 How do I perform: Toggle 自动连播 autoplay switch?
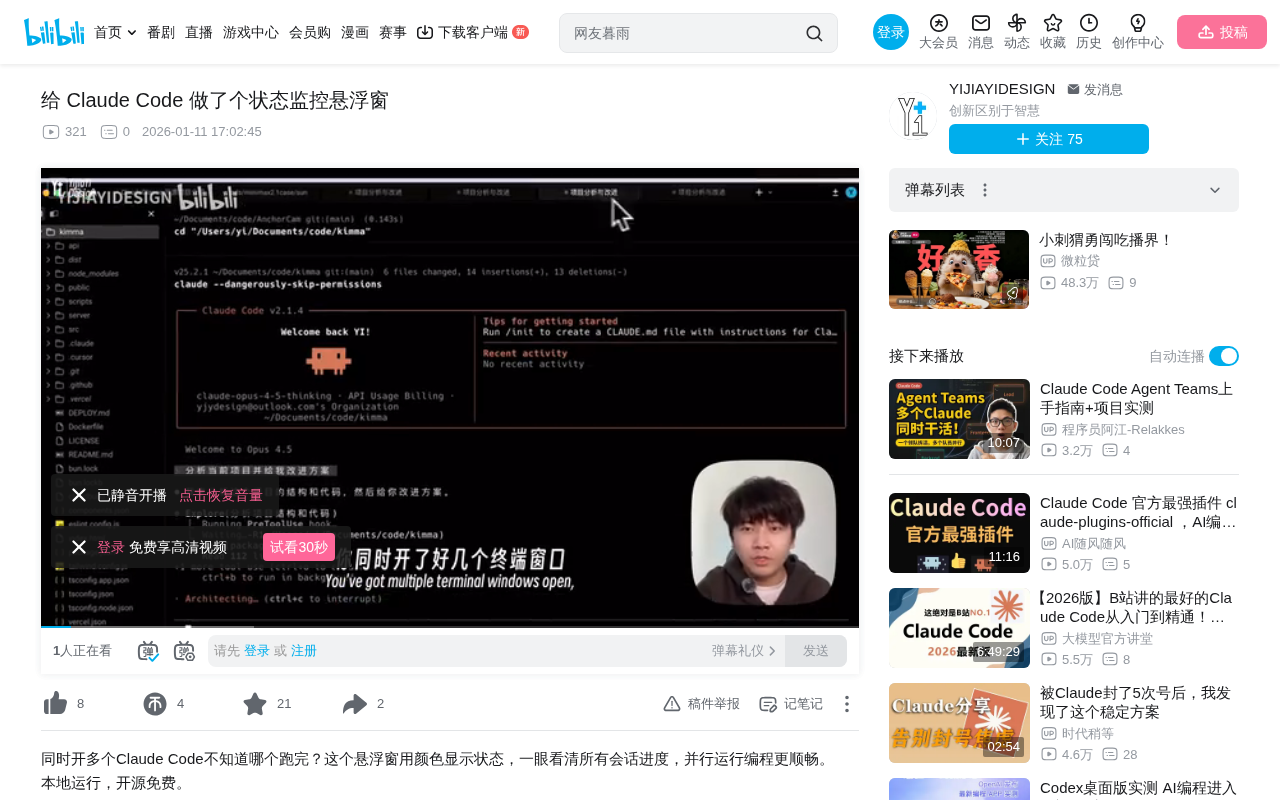click(1224, 356)
